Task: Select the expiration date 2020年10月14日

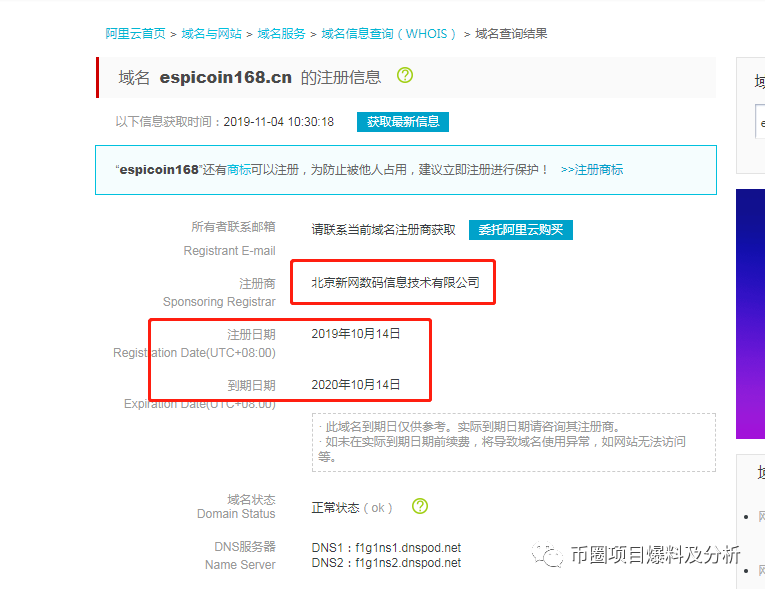Action: point(356,385)
